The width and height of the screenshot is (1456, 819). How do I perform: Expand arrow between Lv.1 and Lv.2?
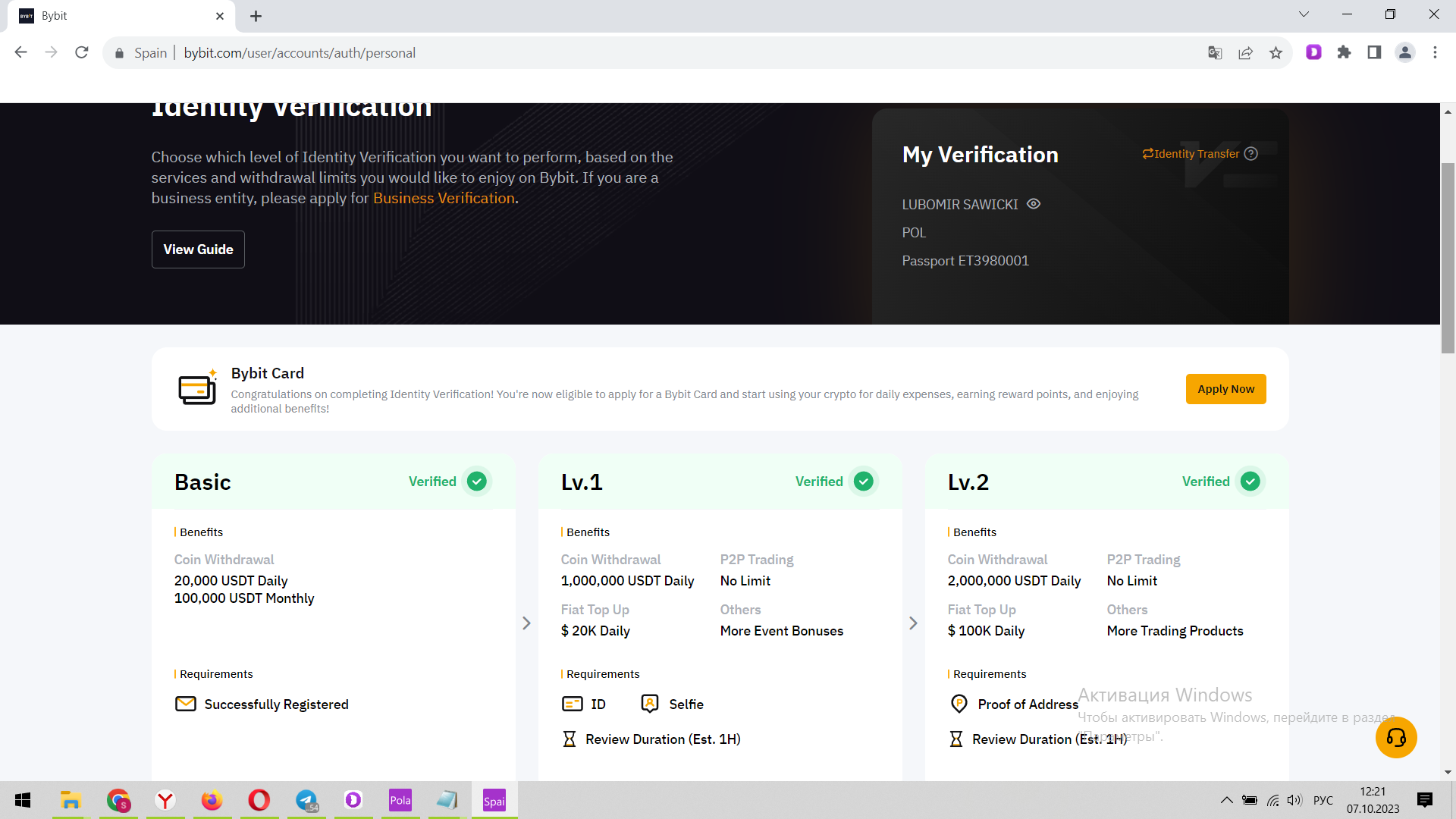(x=913, y=623)
